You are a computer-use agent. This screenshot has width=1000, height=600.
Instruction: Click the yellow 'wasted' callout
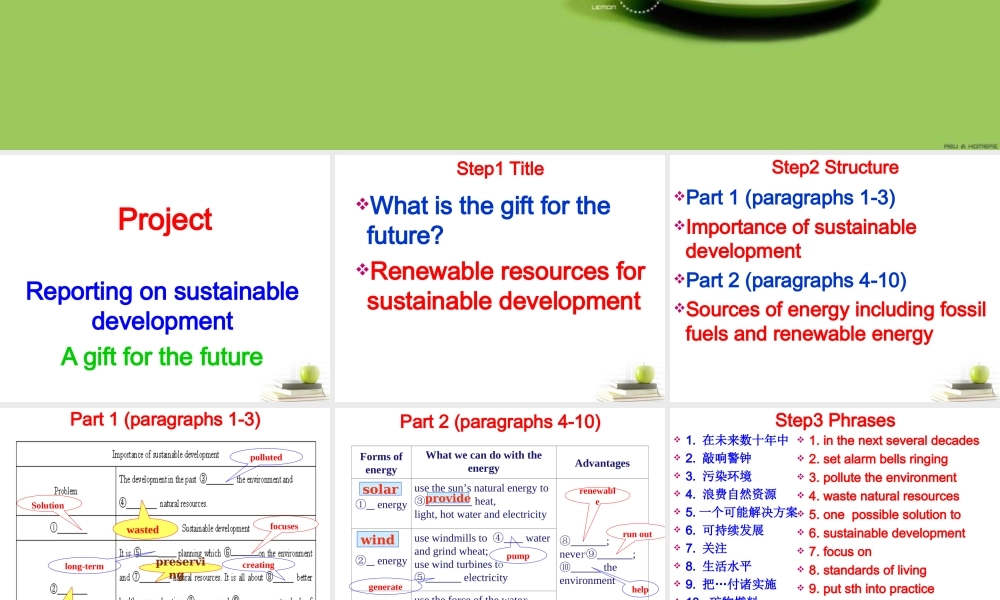(144, 529)
